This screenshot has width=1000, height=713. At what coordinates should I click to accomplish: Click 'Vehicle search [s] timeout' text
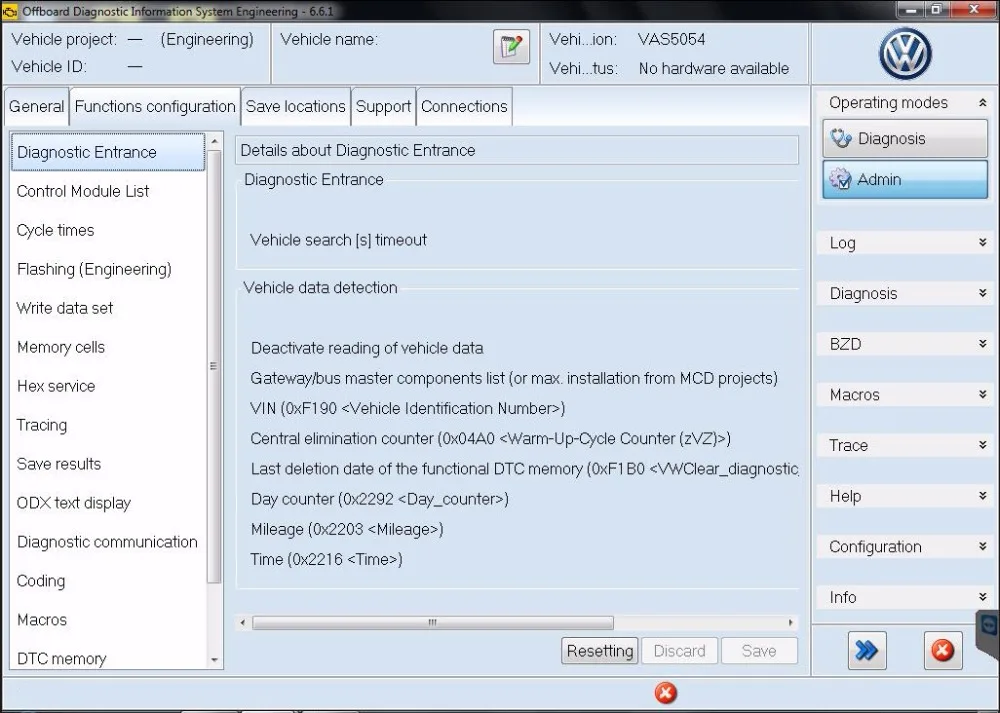(x=338, y=240)
